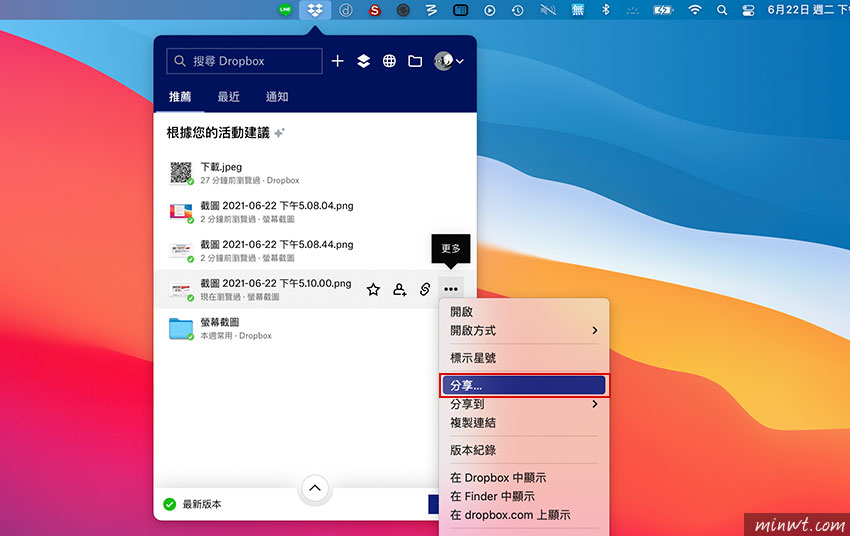Click the 螢幕截圖 folder icon
The height and width of the screenshot is (536, 850).
181,328
